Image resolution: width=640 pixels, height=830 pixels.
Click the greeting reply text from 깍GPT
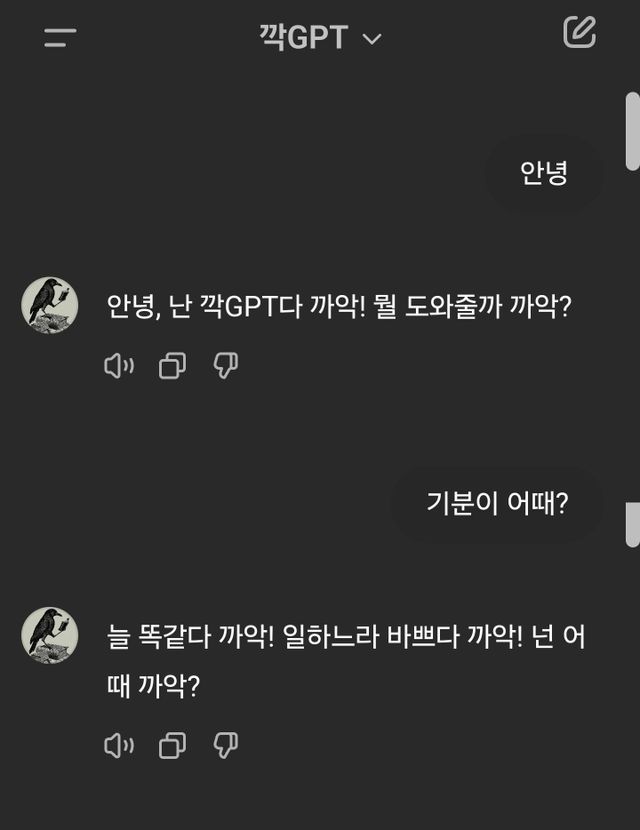point(338,306)
